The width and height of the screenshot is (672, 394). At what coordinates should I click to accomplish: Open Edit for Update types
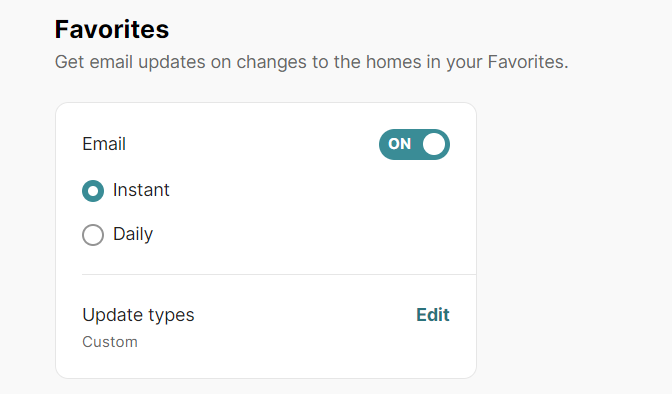tap(432, 315)
